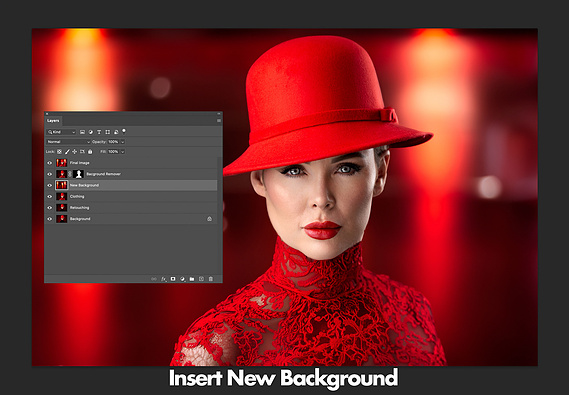This screenshot has height=395, width=569.
Task: Click the add layer style fx icon
Action: 163,279
